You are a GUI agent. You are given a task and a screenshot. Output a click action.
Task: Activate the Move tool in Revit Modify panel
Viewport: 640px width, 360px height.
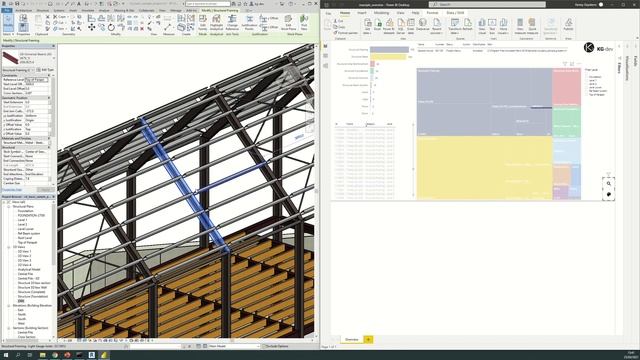coord(91,27)
